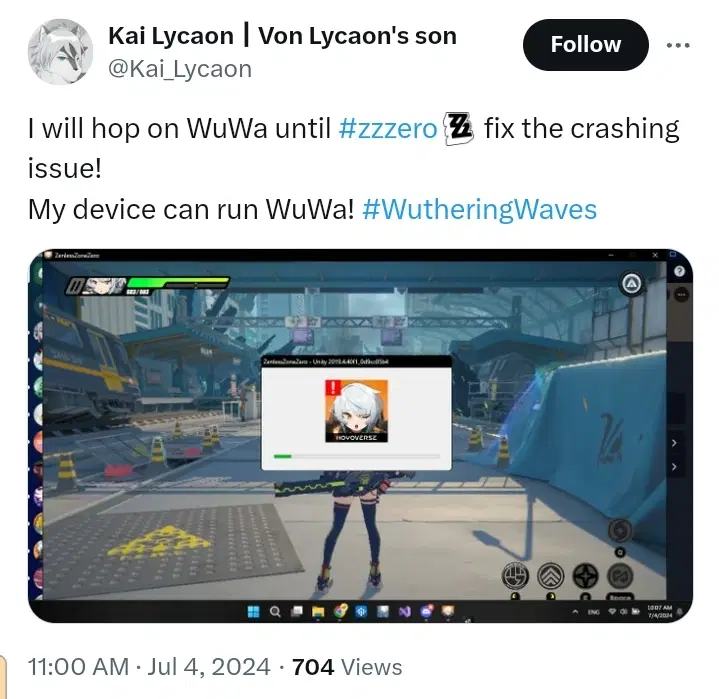Image resolution: width=719 pixels, height=699 pixels.
Task: Tap the character switch icon above Space
Action: [620, 577]
